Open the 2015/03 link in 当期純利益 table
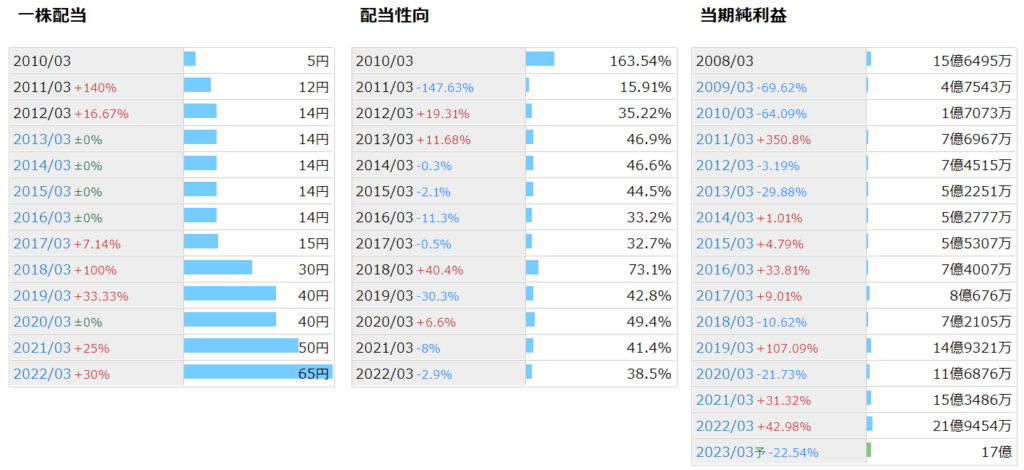This screenshot has width=1024, height=470. pyautogui.click(x=725, y=243)
